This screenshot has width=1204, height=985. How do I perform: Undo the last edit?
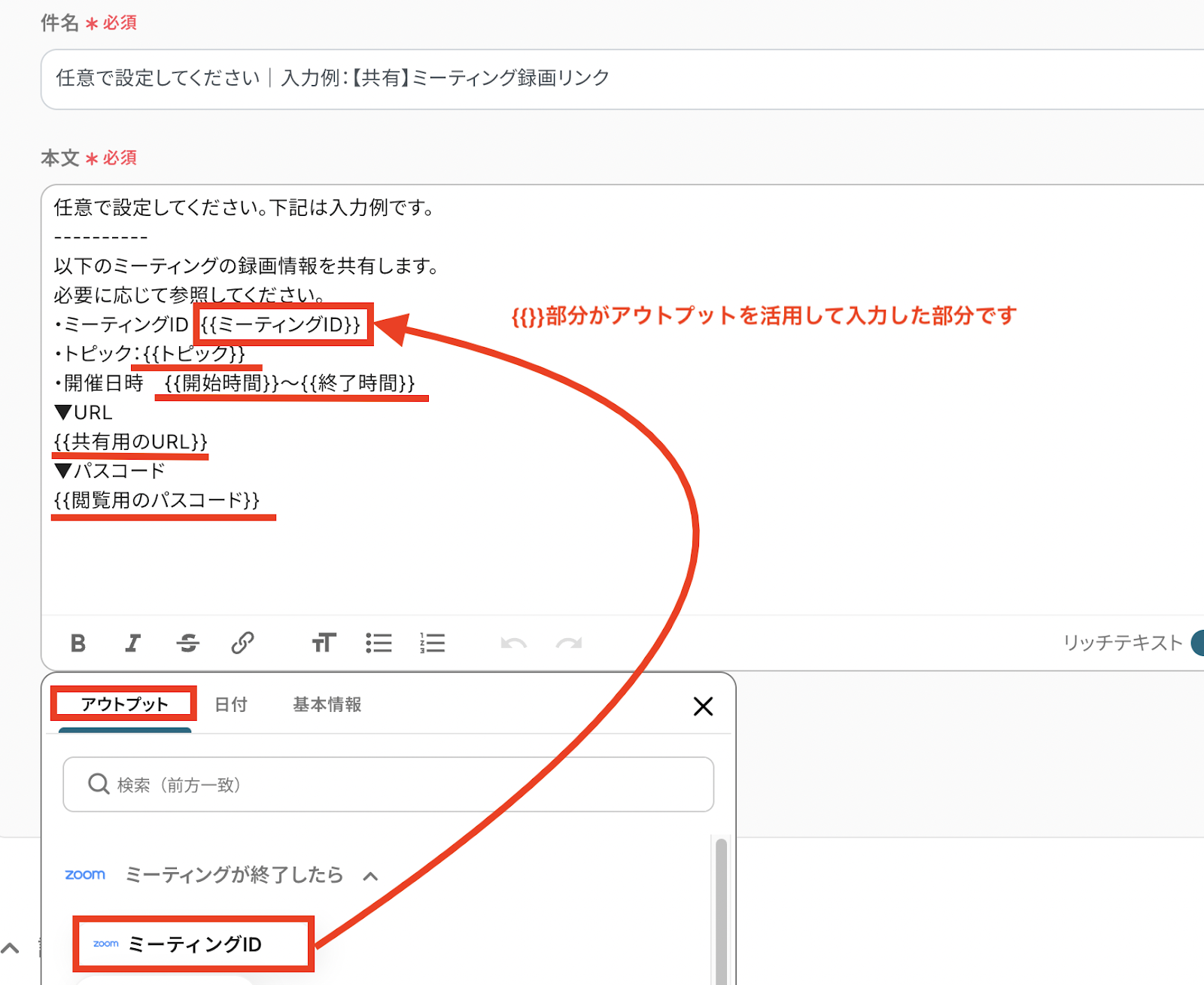pyautogui.click(x=514, y=643)
